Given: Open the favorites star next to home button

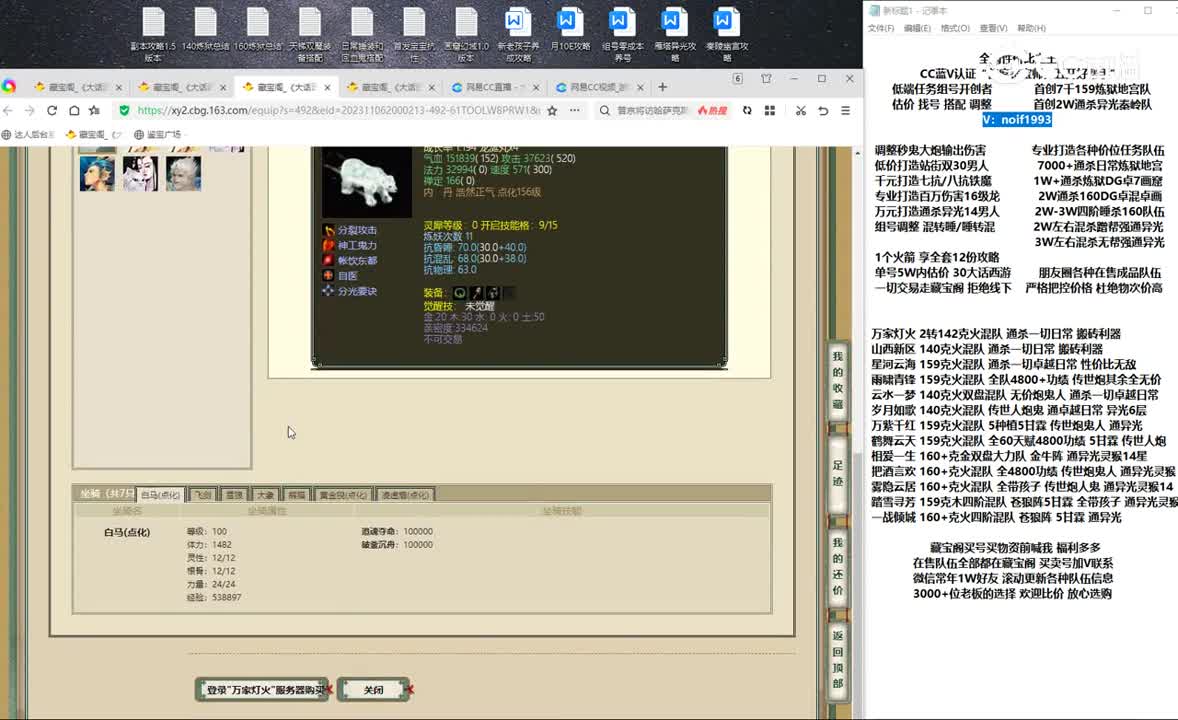Looking at the screenshot, I should [95, 110].
